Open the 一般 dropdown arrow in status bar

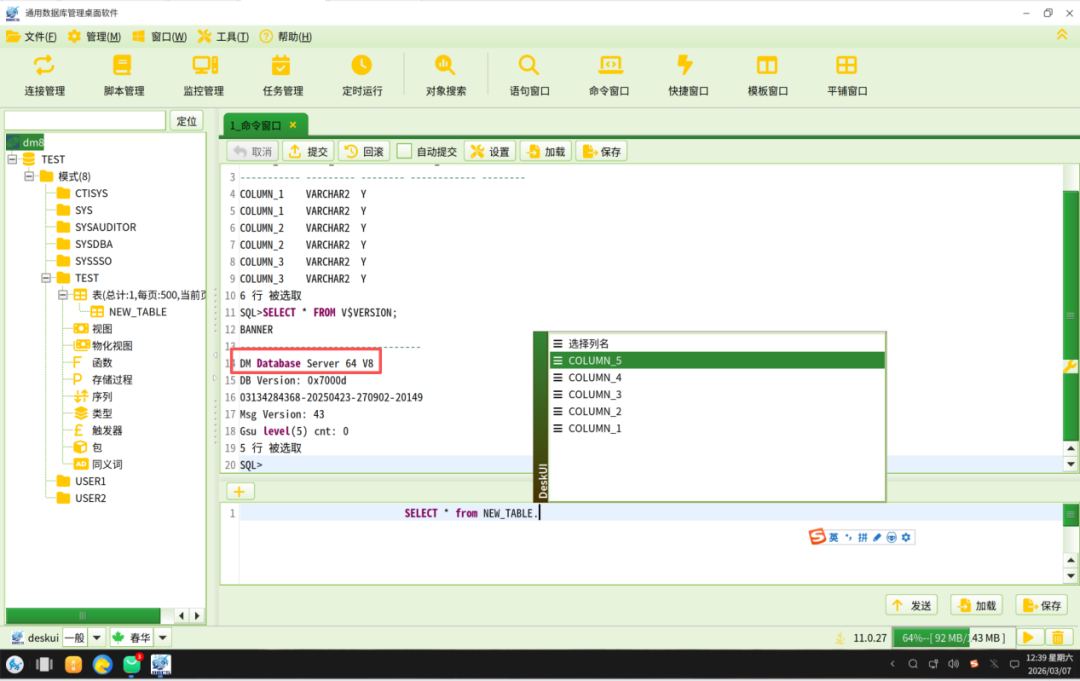pyautogui.click(x=96, y=638)
